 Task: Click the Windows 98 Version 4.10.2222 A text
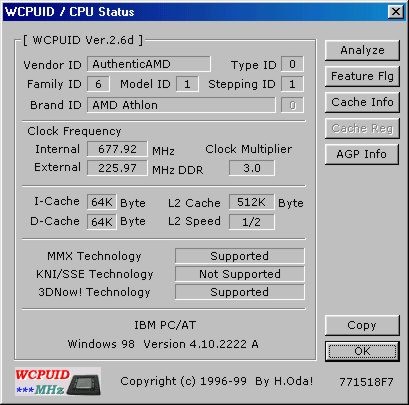(x=163, y=344)
